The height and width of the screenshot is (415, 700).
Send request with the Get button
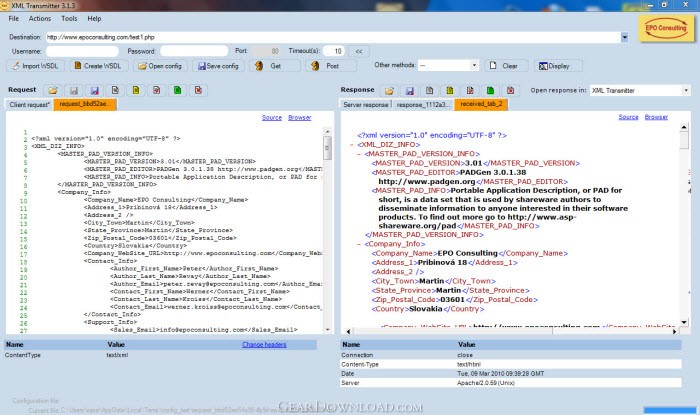pyautogui.click(x=275, y=66)
